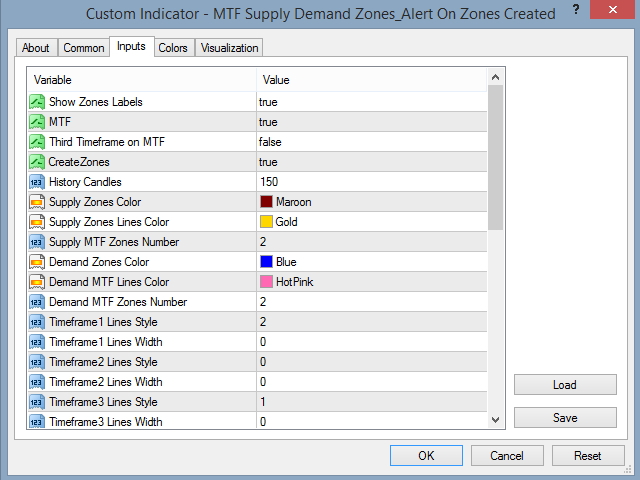Click the icon beside Timeframe2 Lines Style
This screenshot has width=640, height=480.
coord(37,362)
